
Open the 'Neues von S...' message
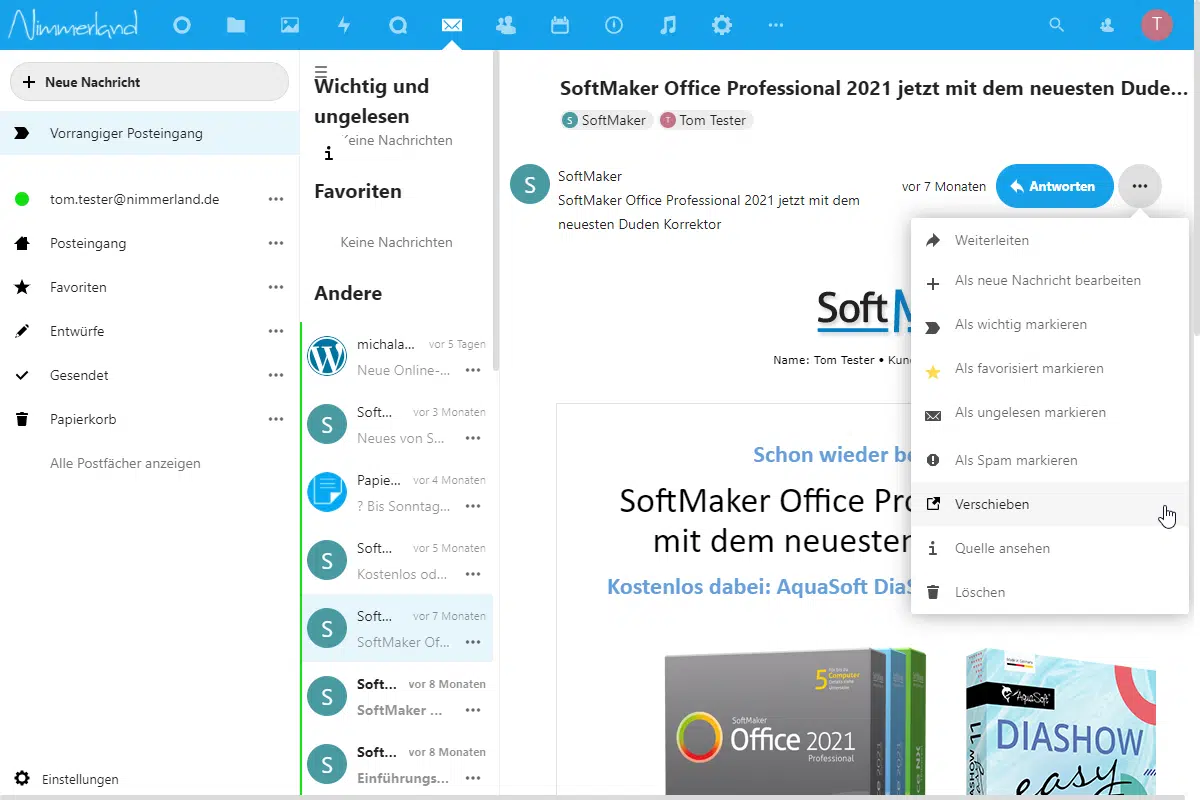(397, 424)
